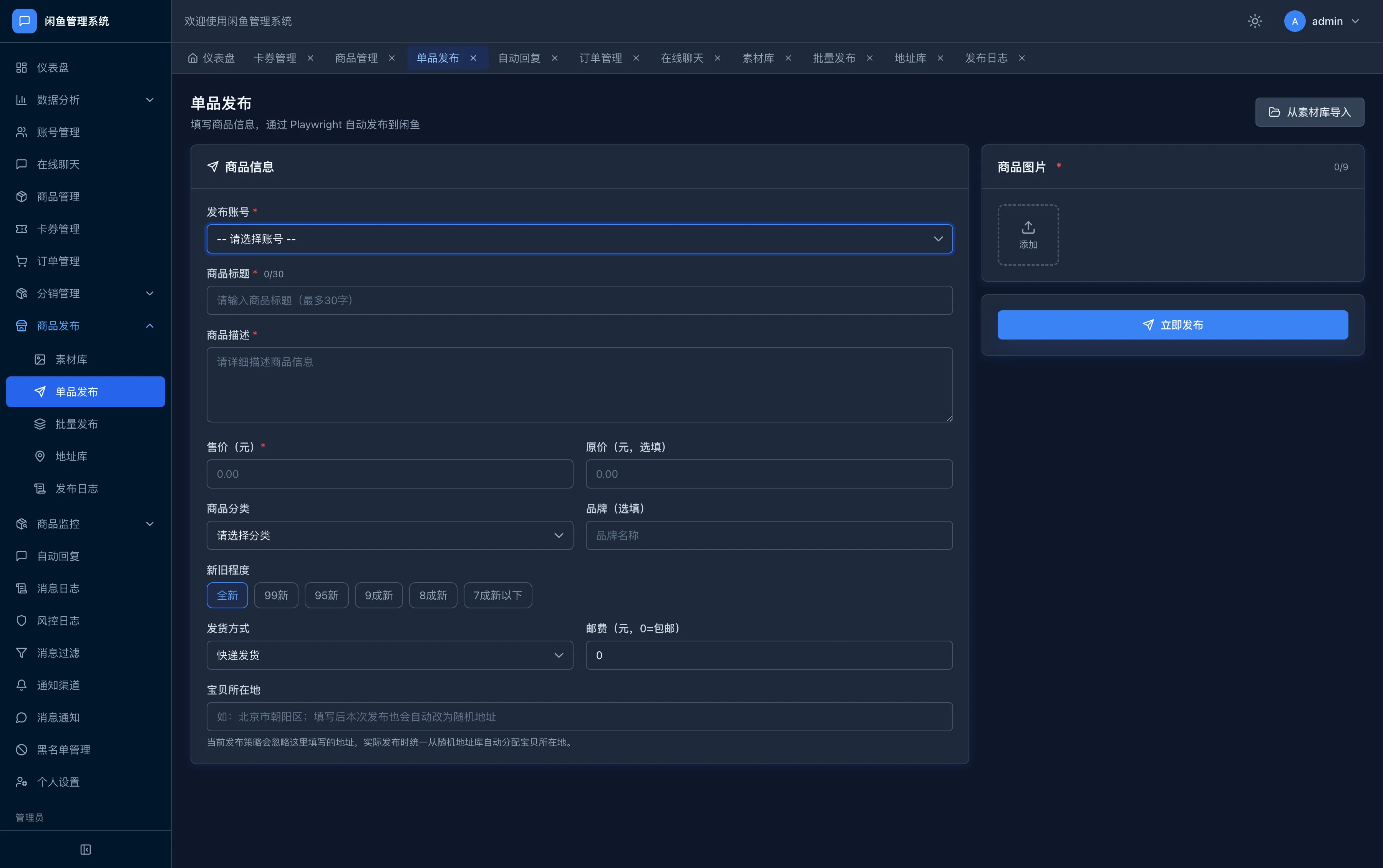This screenshot has width=1383, height=868.
Task: Open 通知渠道 in the sidebar
Action: tap(86, 685)
